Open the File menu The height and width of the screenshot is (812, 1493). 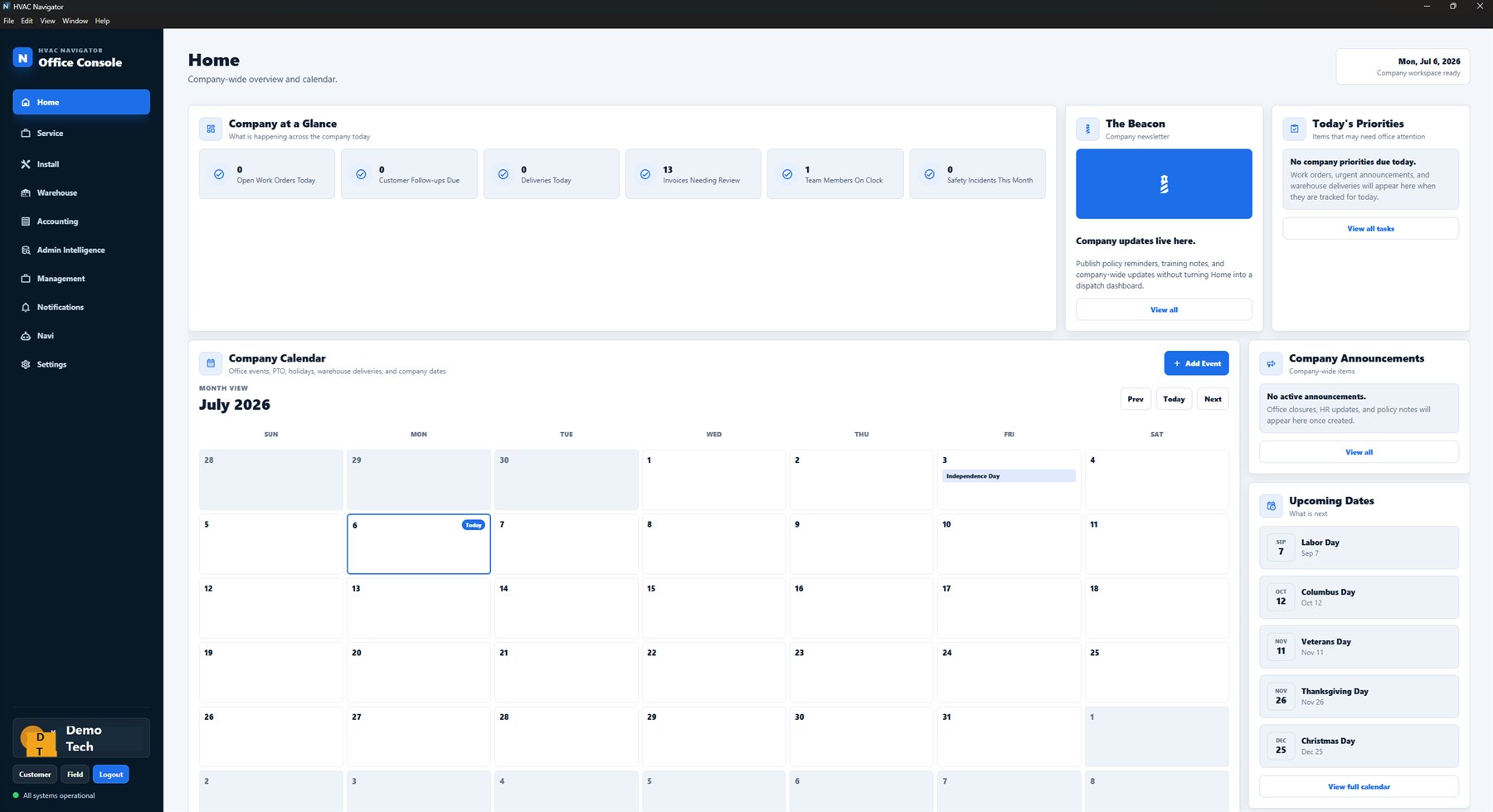9,21
